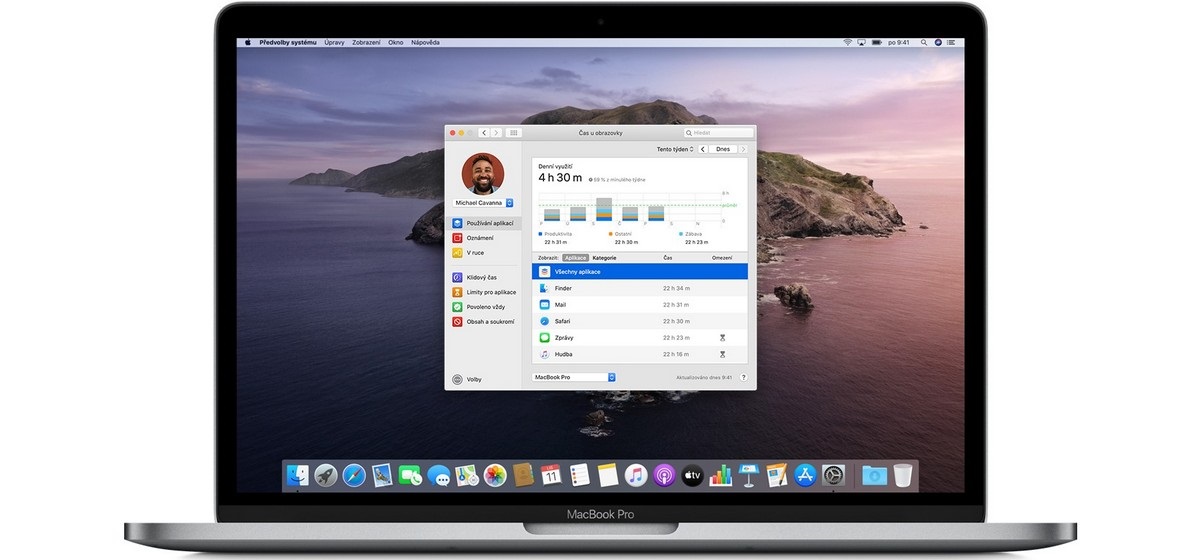
Task: Open Obsah a soukromí settings
Action: pyautogui.click(x=485, y=322)
